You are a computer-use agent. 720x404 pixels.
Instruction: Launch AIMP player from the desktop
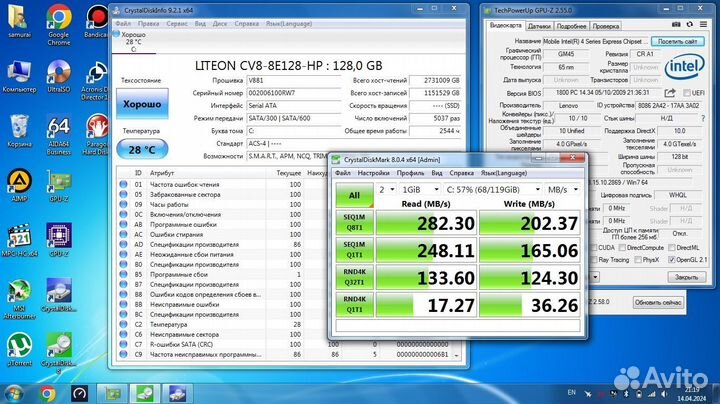(19, 185)
